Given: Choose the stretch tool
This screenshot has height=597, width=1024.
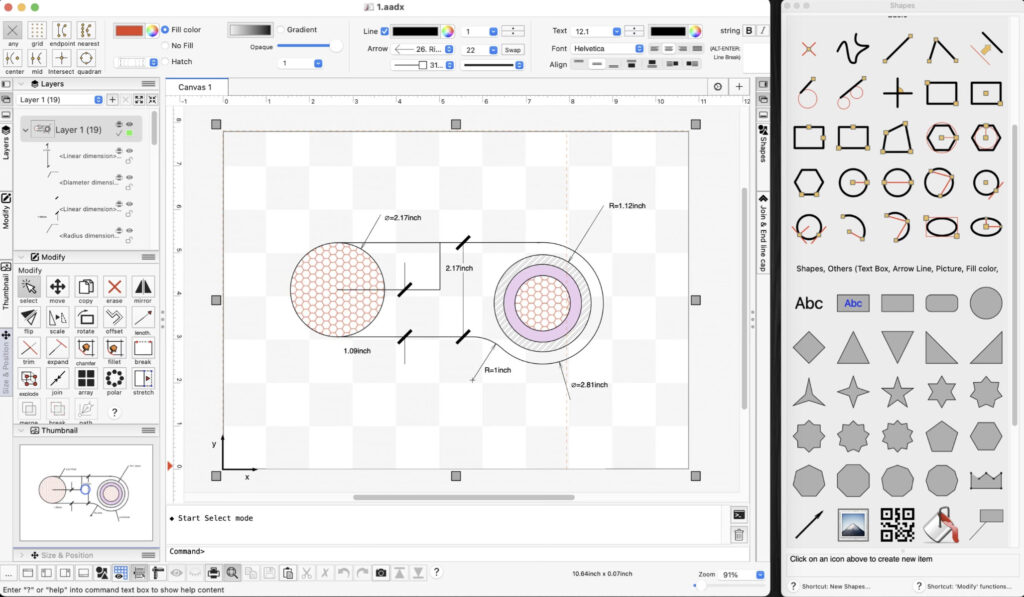Looking at the screenshot, I should [143, 379].
